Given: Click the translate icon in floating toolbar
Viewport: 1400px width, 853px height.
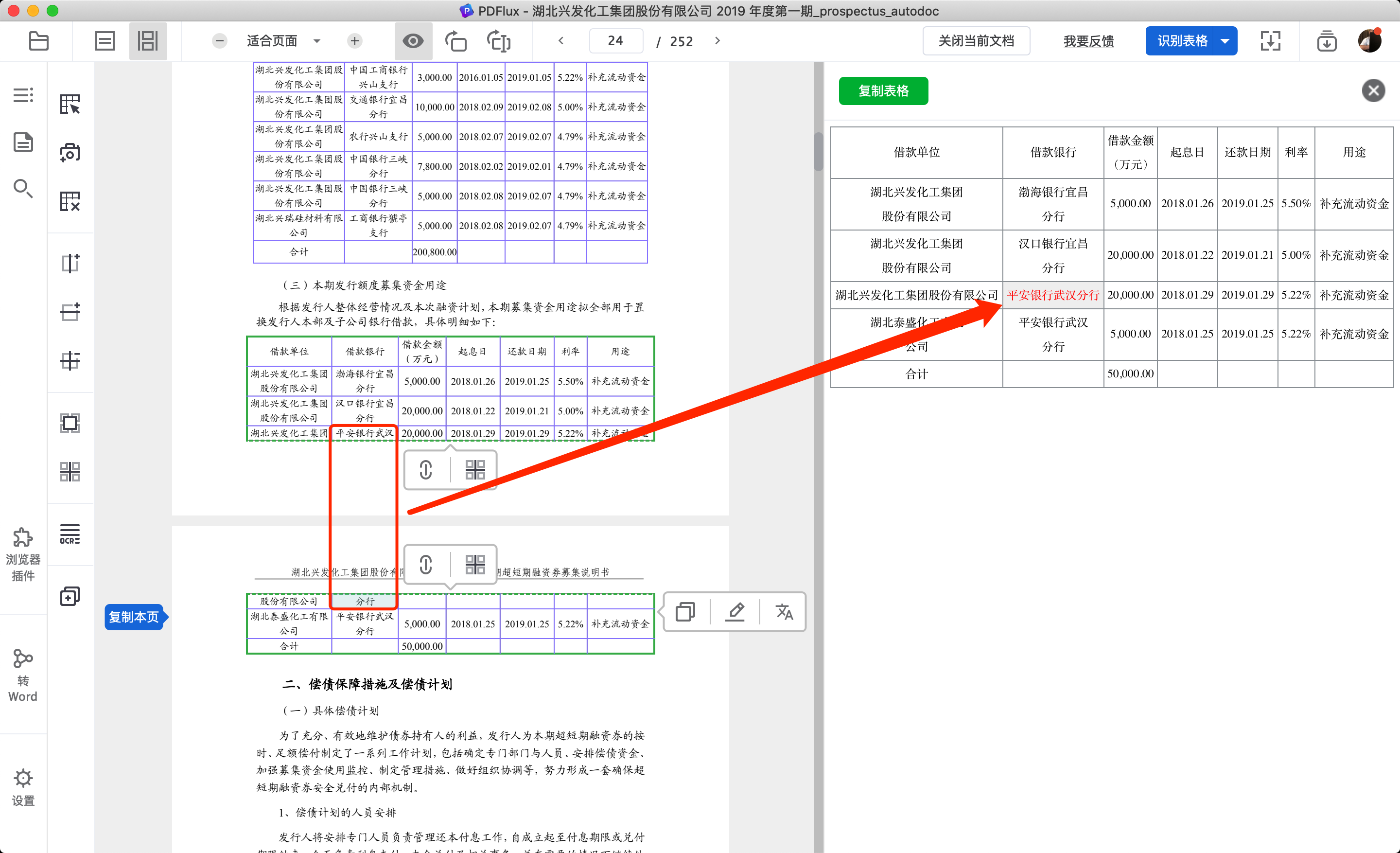Looking at the screenshot, I should [x=784, y=612].
